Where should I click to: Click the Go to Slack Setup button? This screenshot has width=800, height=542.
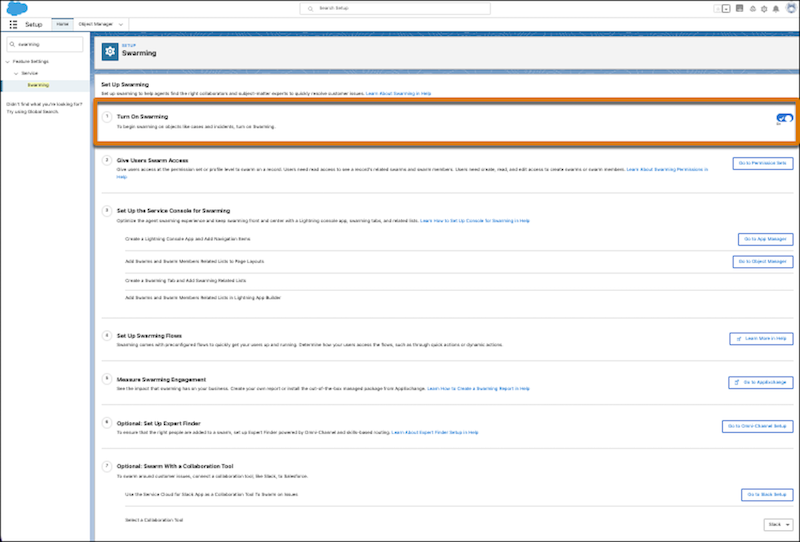(767, 495)
